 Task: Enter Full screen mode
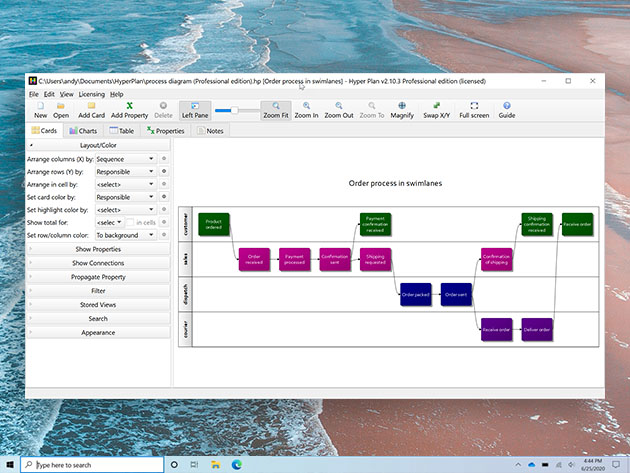coord(474,109)
